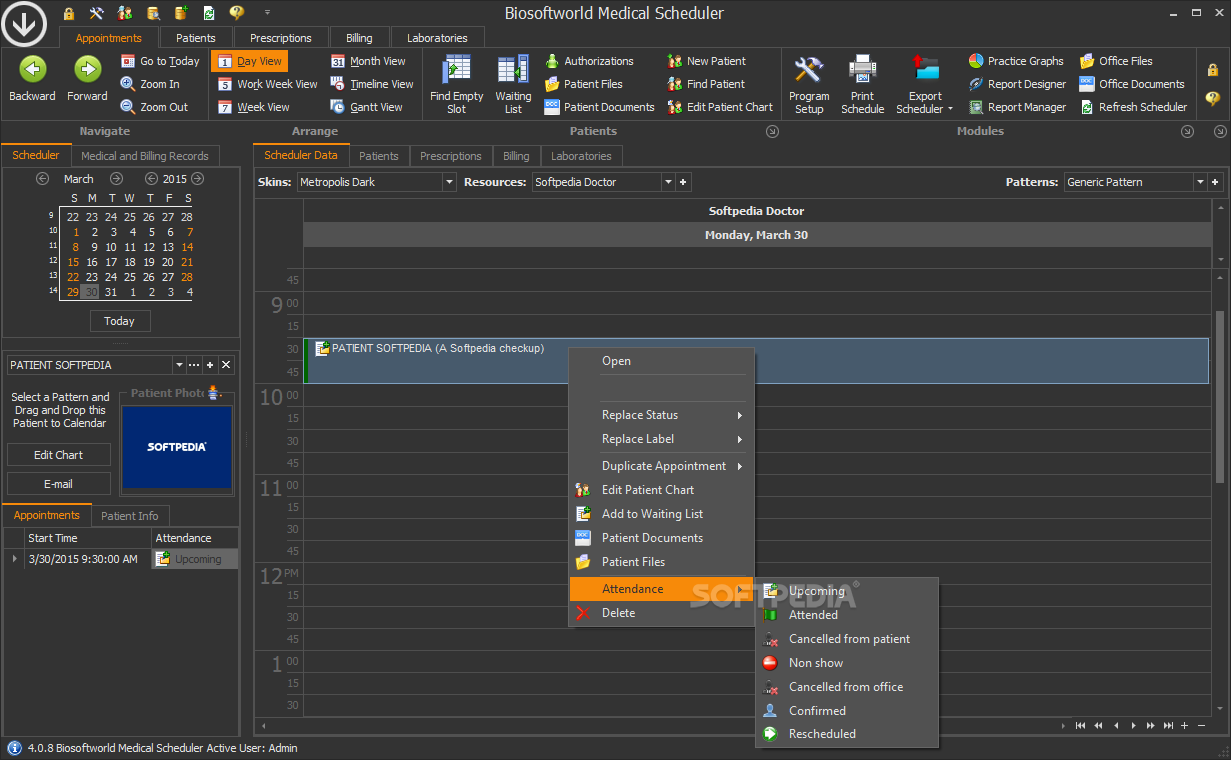The width and height of the screenshot is (1231, 760).
Task: Expand Replace Label submenu
Action: pos(661,439)
